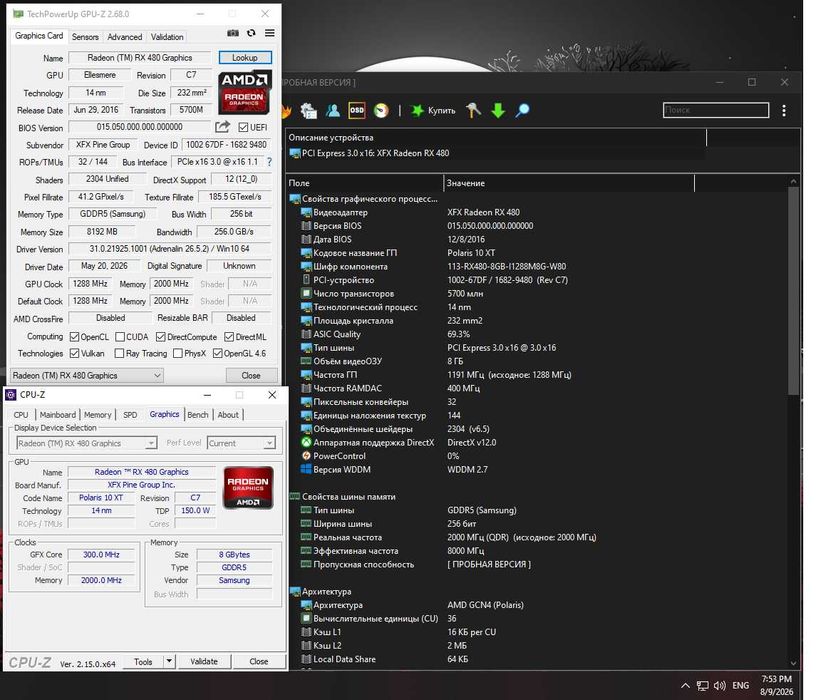Click the user silhouette icon in AIDA64 toolbar
This screenshot has height=700, width=821.
point(333,110)
